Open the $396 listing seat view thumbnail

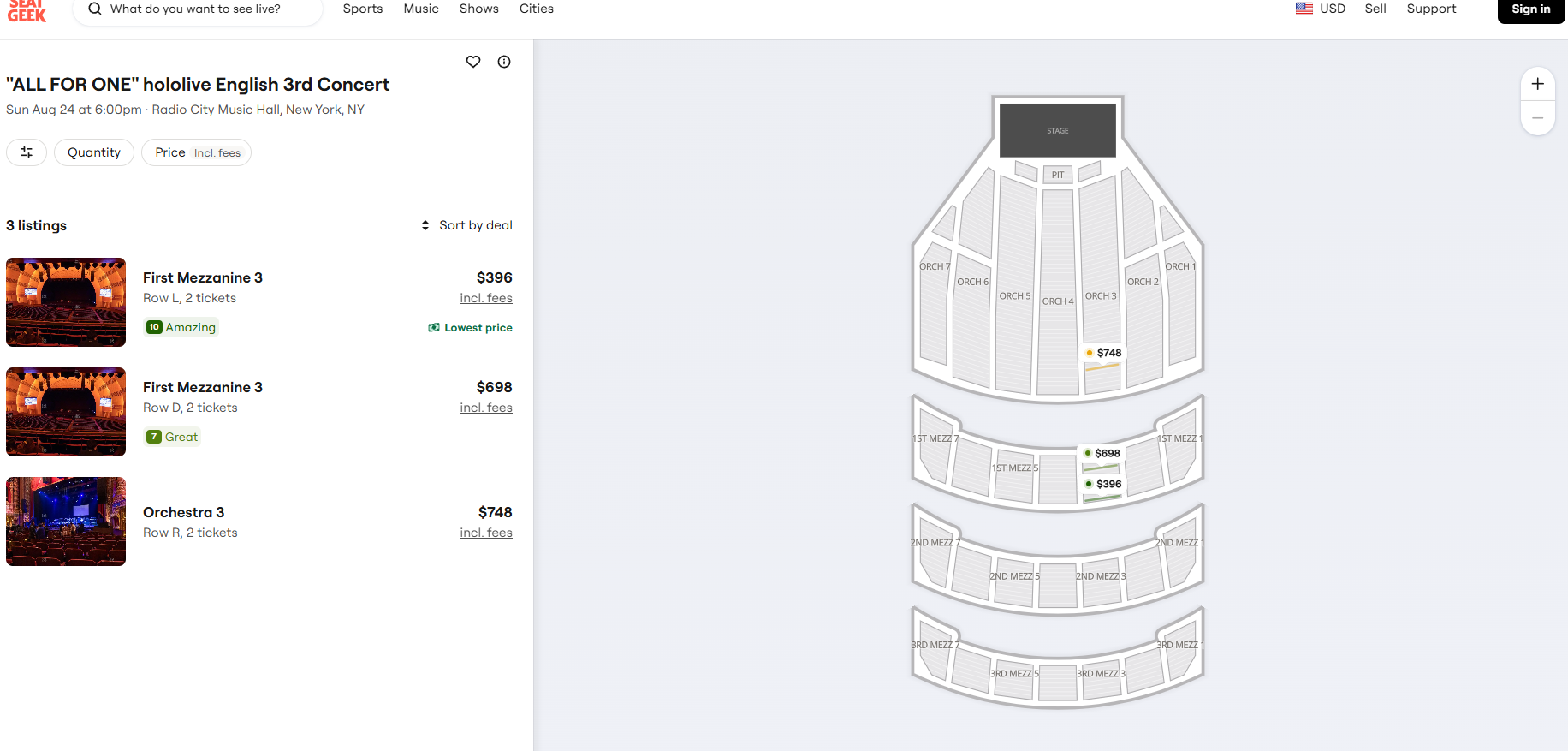tap(66, 302)
